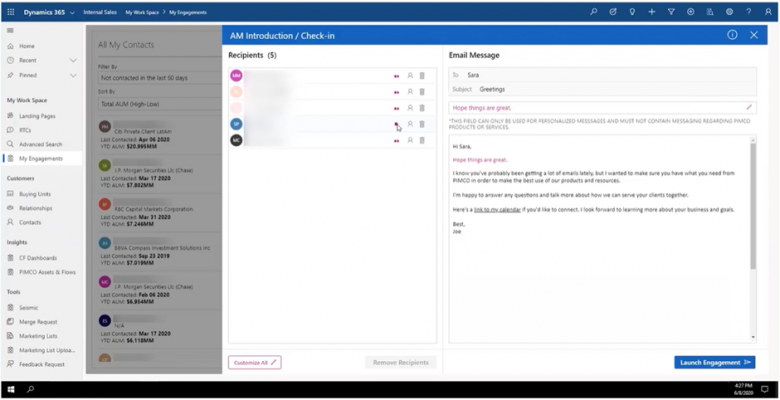The image size is (780, 400).
Task: Click person icon for the MC recipient
Action: pos(410,140)
